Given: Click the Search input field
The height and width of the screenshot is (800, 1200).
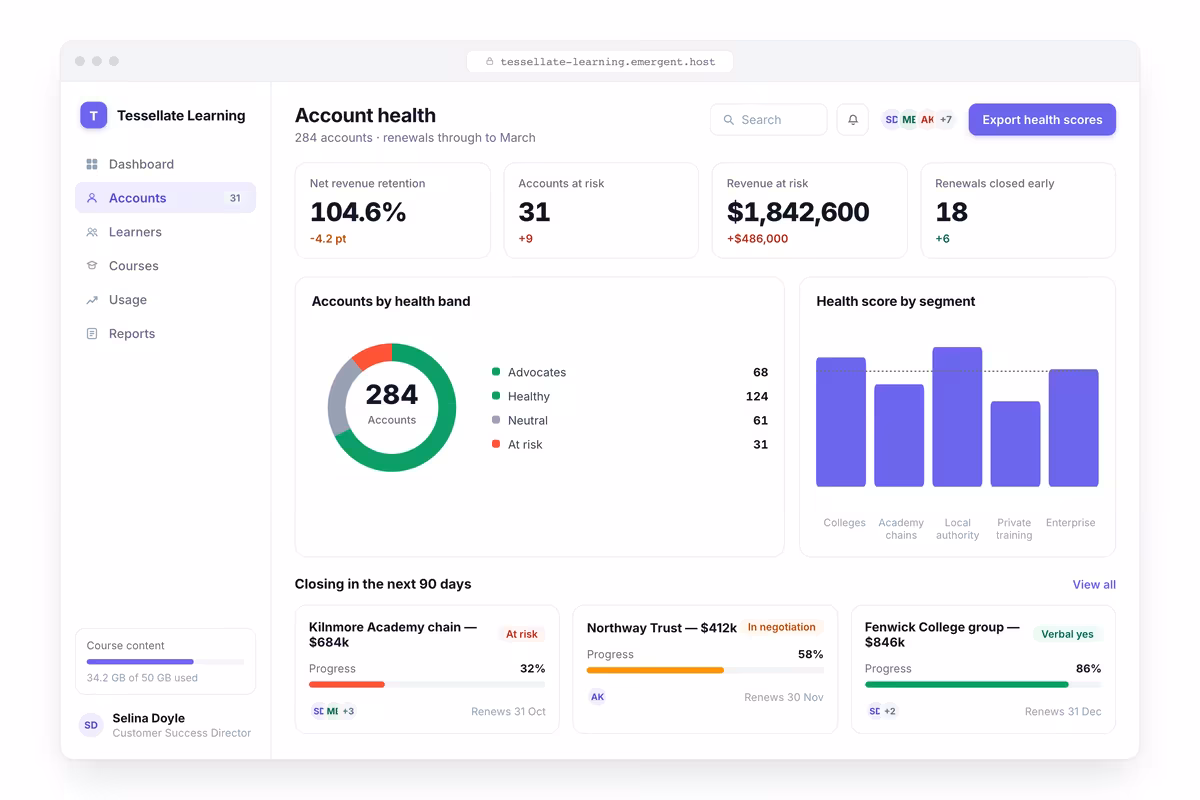Looking at the screenshot, I should pos(768,120).
